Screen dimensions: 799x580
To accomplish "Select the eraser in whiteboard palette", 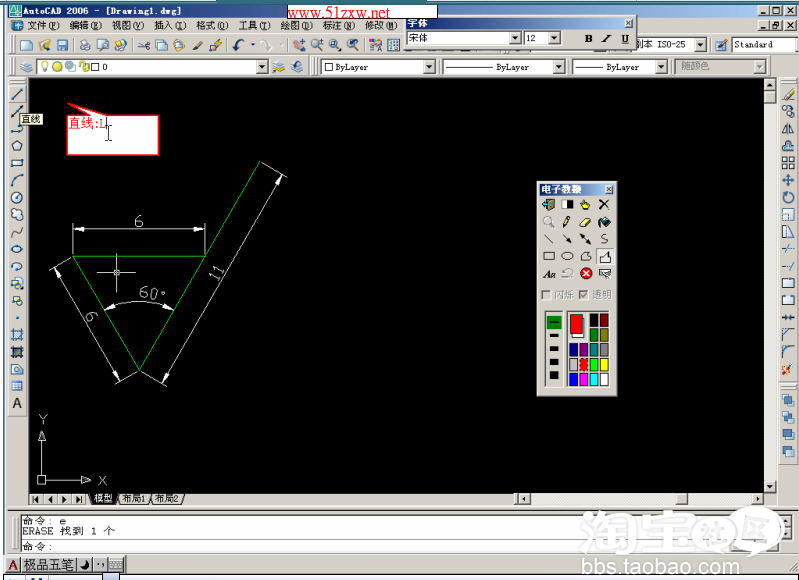I will [586, 222].
